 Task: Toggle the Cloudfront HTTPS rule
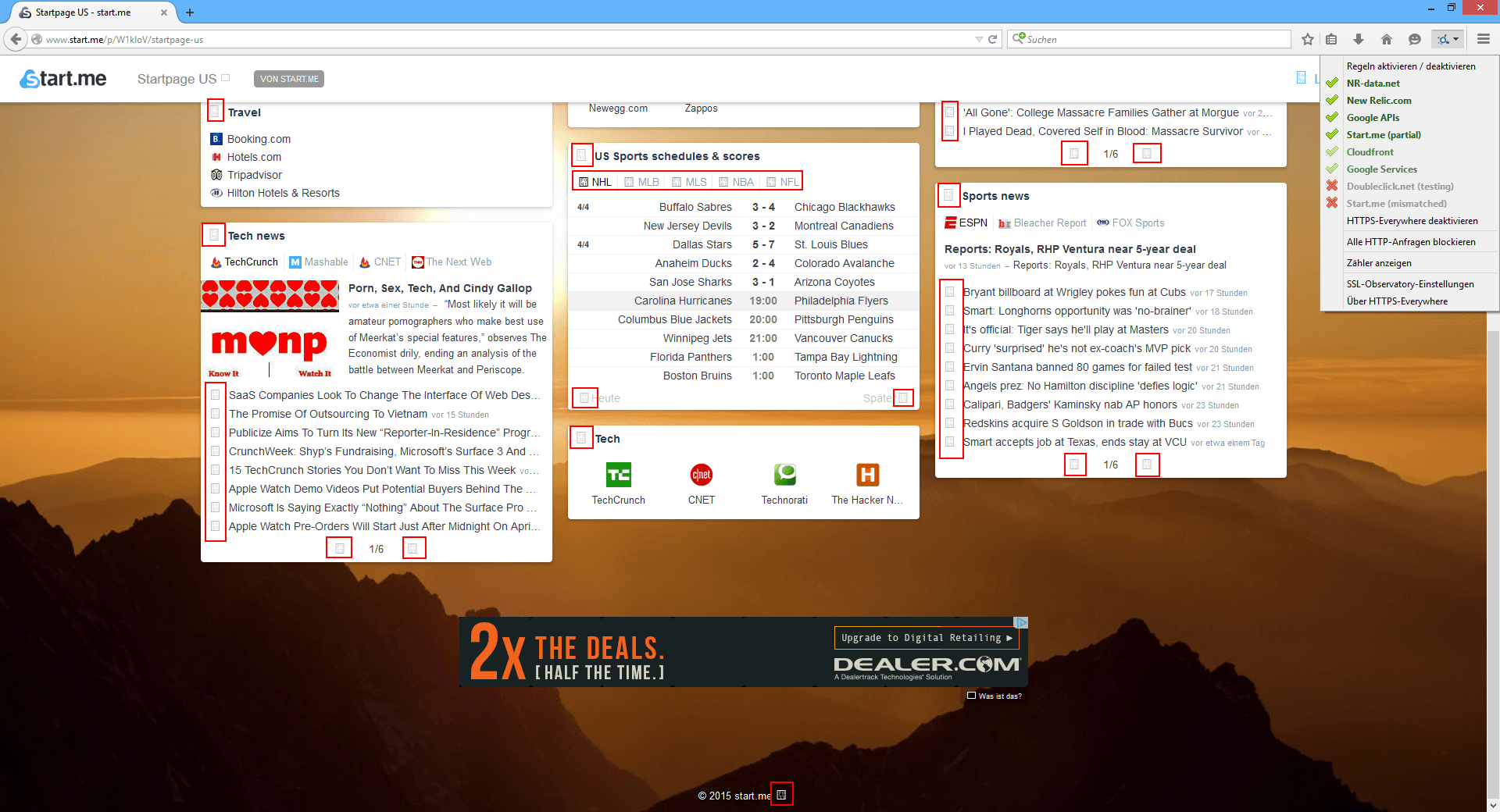[x=1370, y=152]
